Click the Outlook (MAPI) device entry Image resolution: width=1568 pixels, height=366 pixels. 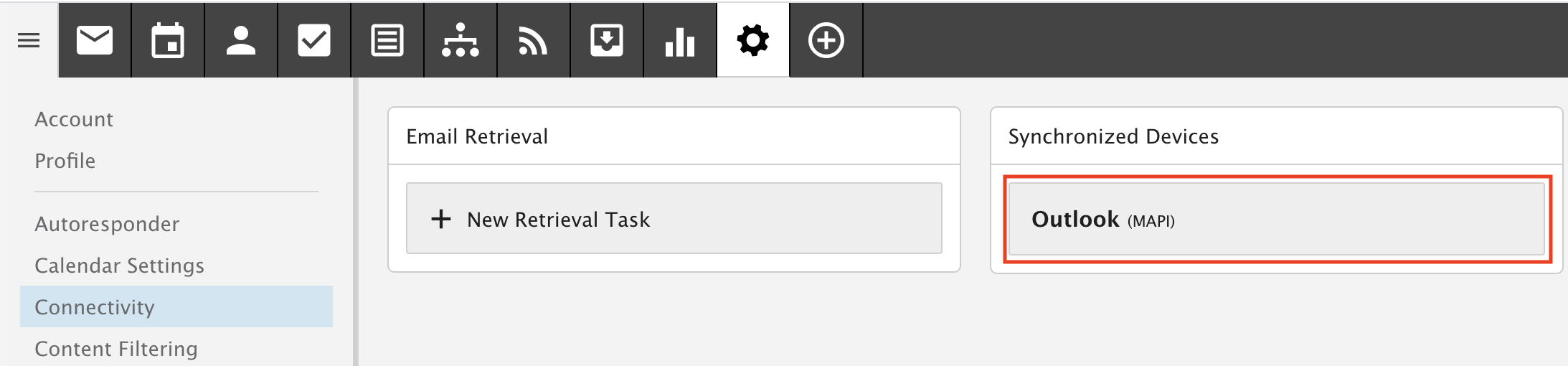(x=1277, y=219)
